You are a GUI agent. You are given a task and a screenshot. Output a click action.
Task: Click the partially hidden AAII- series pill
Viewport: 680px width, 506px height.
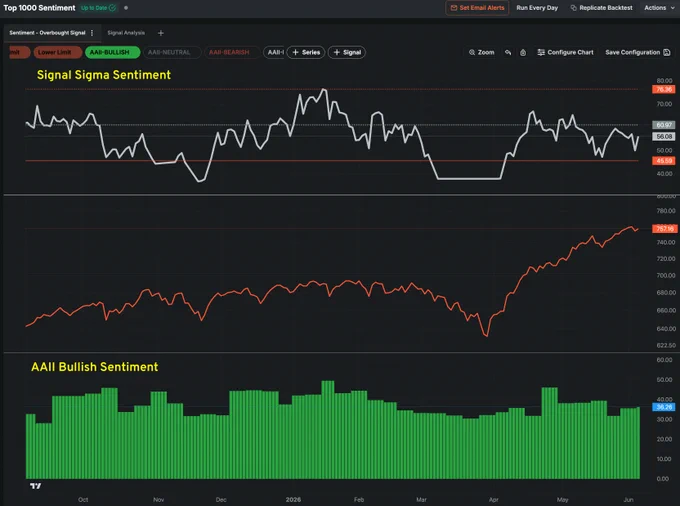tap(274, 52)
